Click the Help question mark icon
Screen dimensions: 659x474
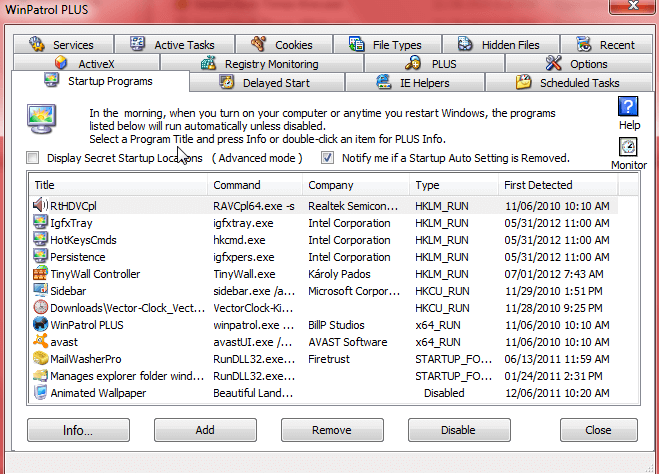pos(628,106)
